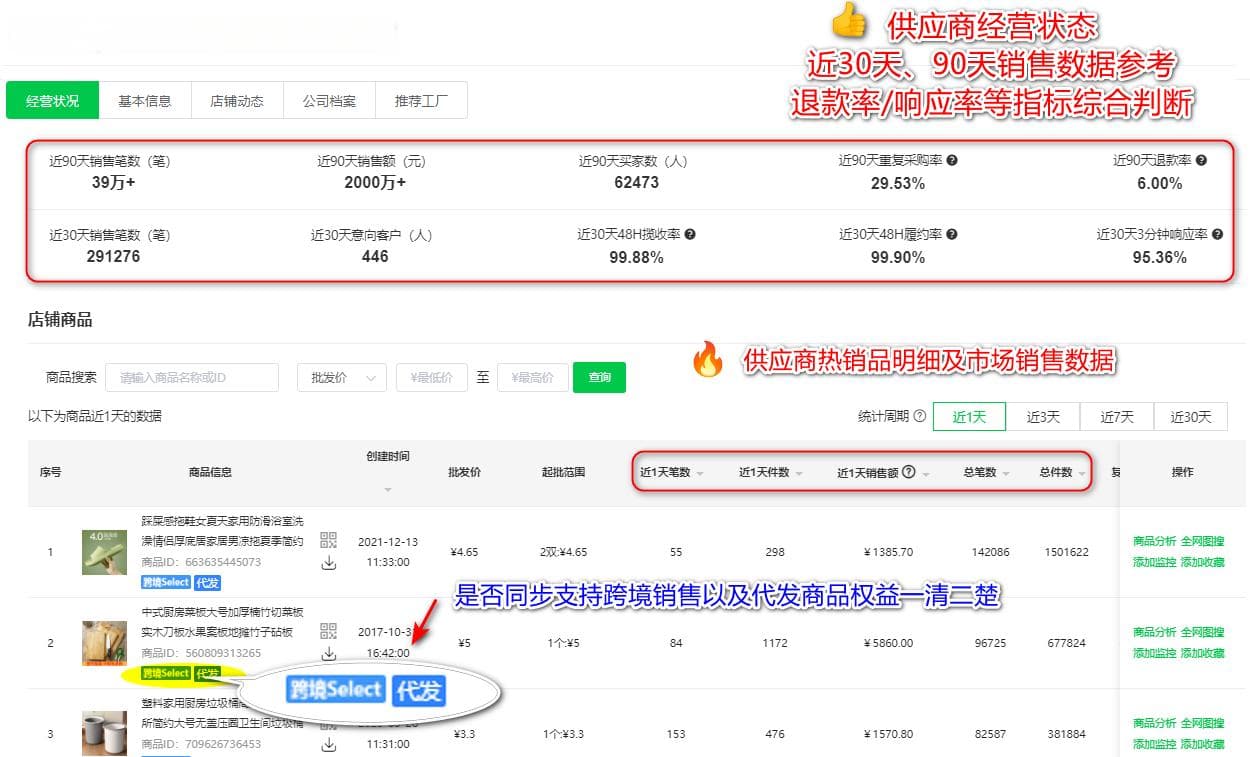Click sales amount ¥5860.00 cell

tap(888, 643)
